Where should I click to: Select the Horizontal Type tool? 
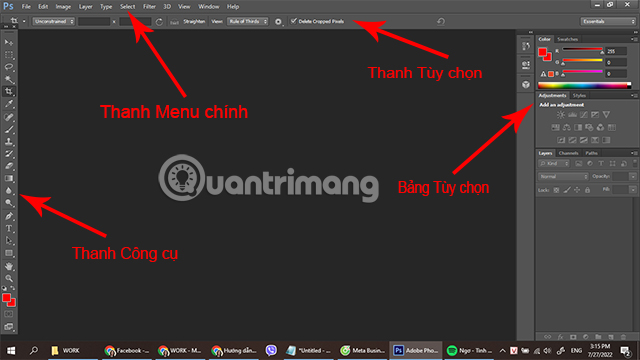point(9,229)
